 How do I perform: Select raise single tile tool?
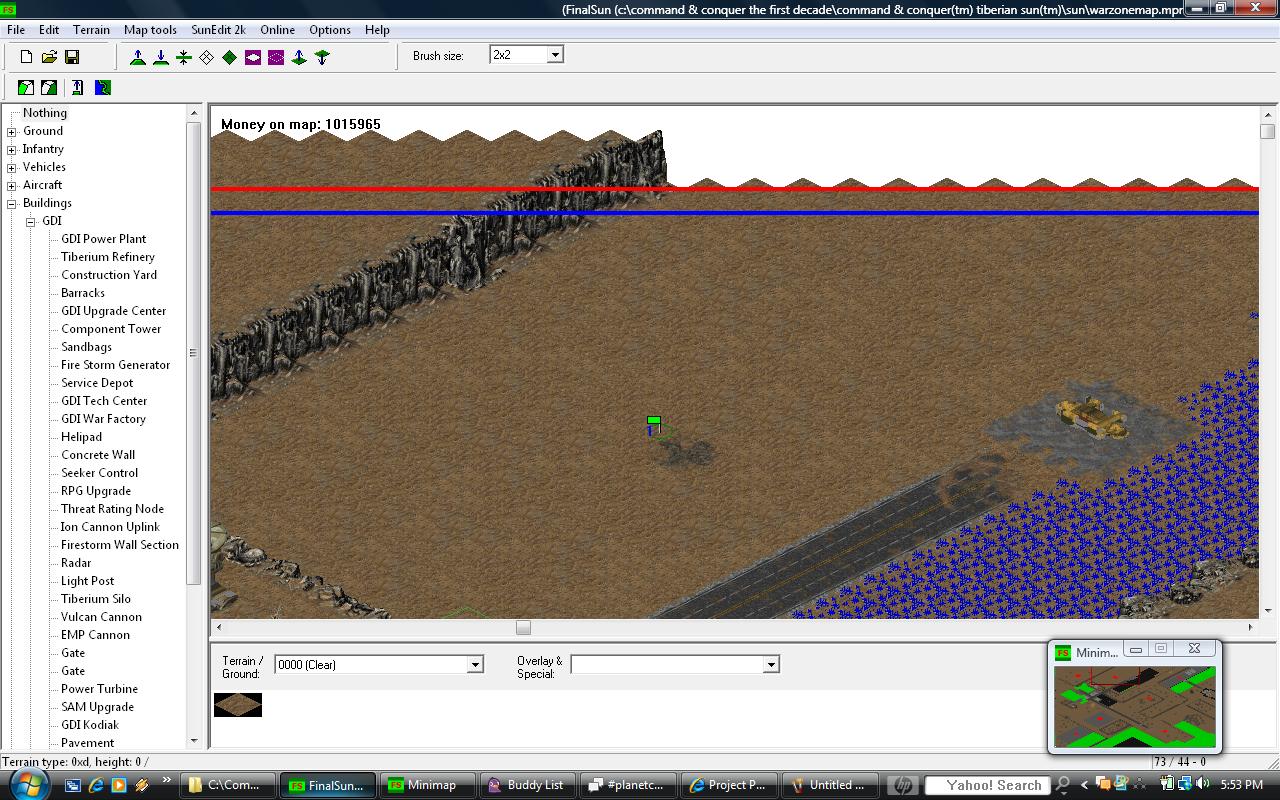coord(299,57)
